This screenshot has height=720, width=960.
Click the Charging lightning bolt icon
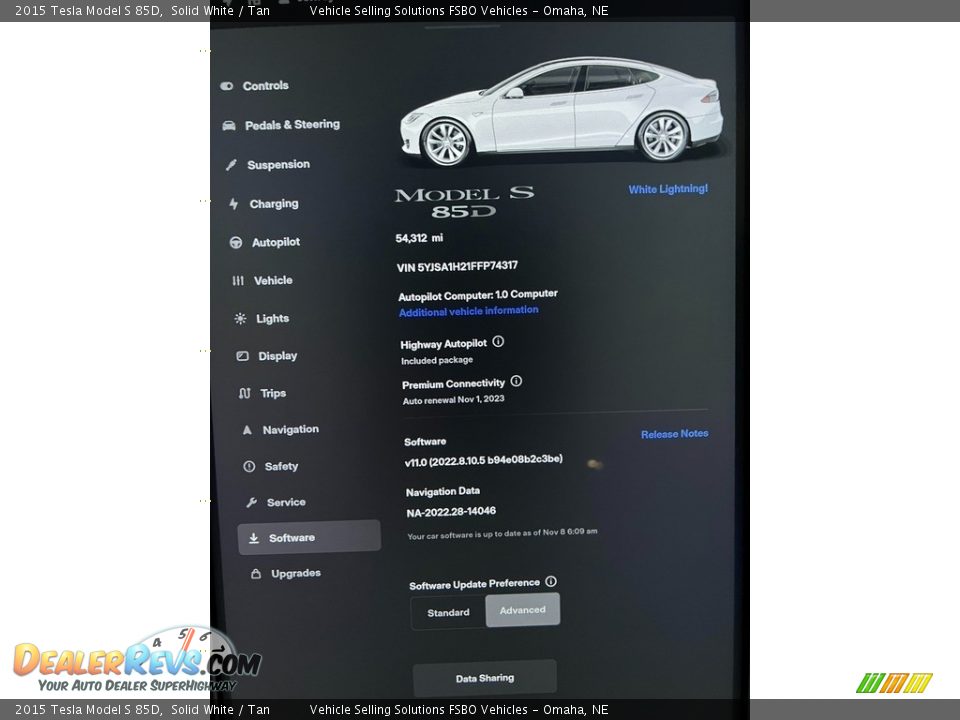pyautogui.click(x=233, y=204)
